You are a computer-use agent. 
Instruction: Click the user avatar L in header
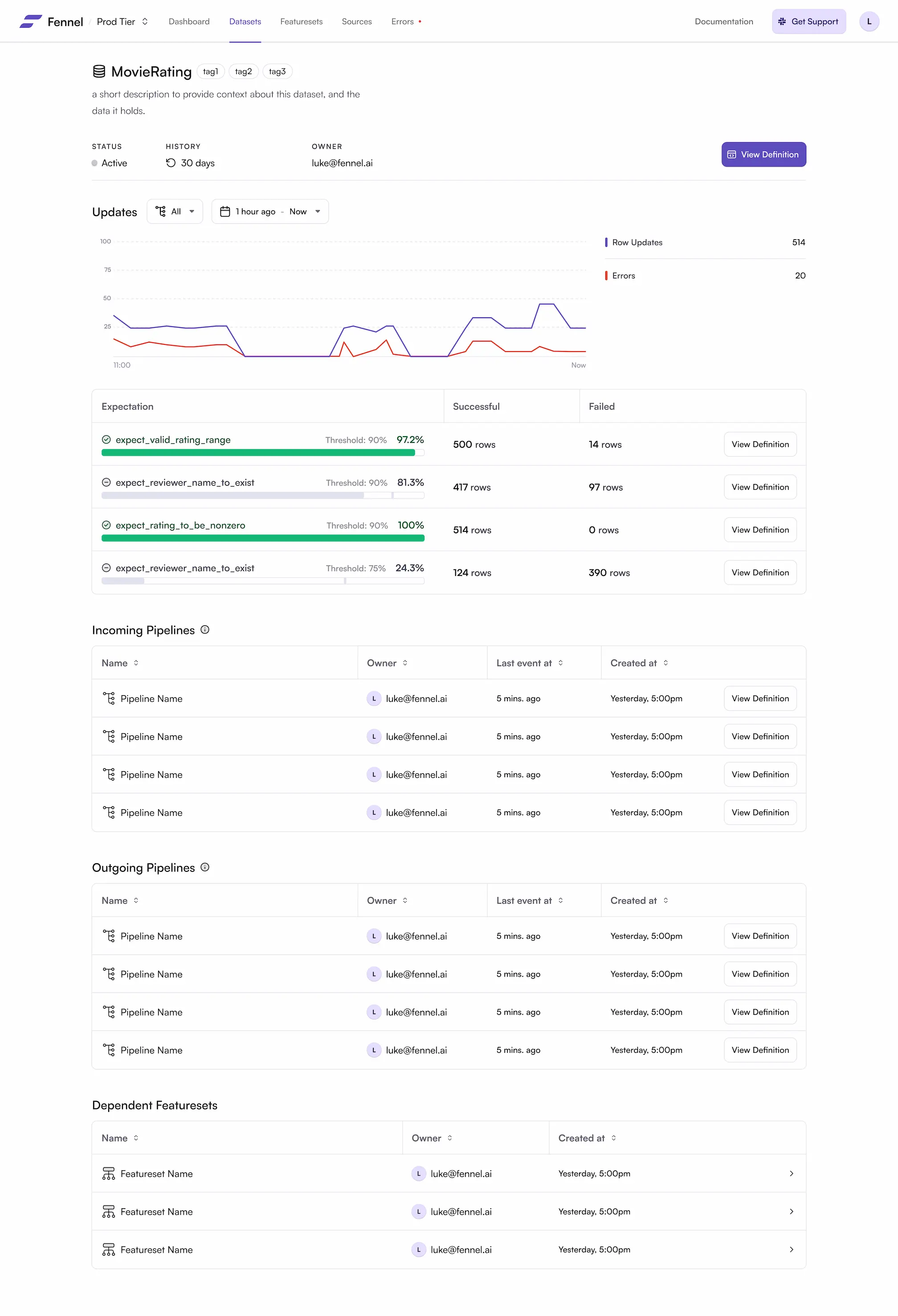[x=869, y=21]
